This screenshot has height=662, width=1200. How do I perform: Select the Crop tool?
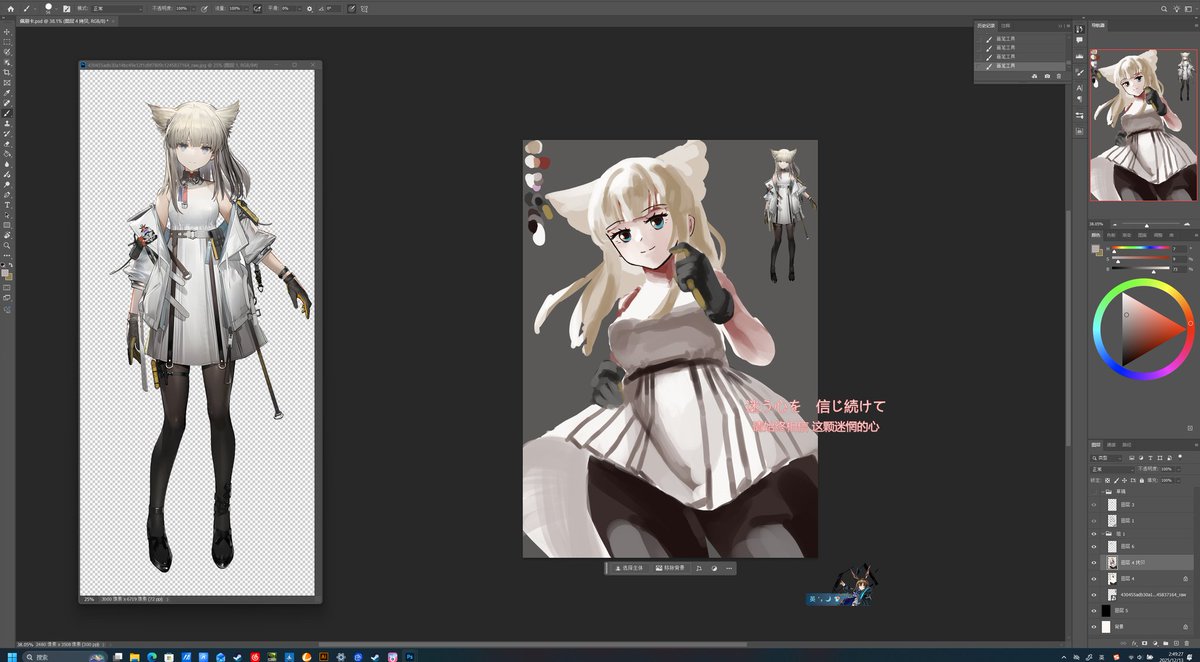(8, 72)
